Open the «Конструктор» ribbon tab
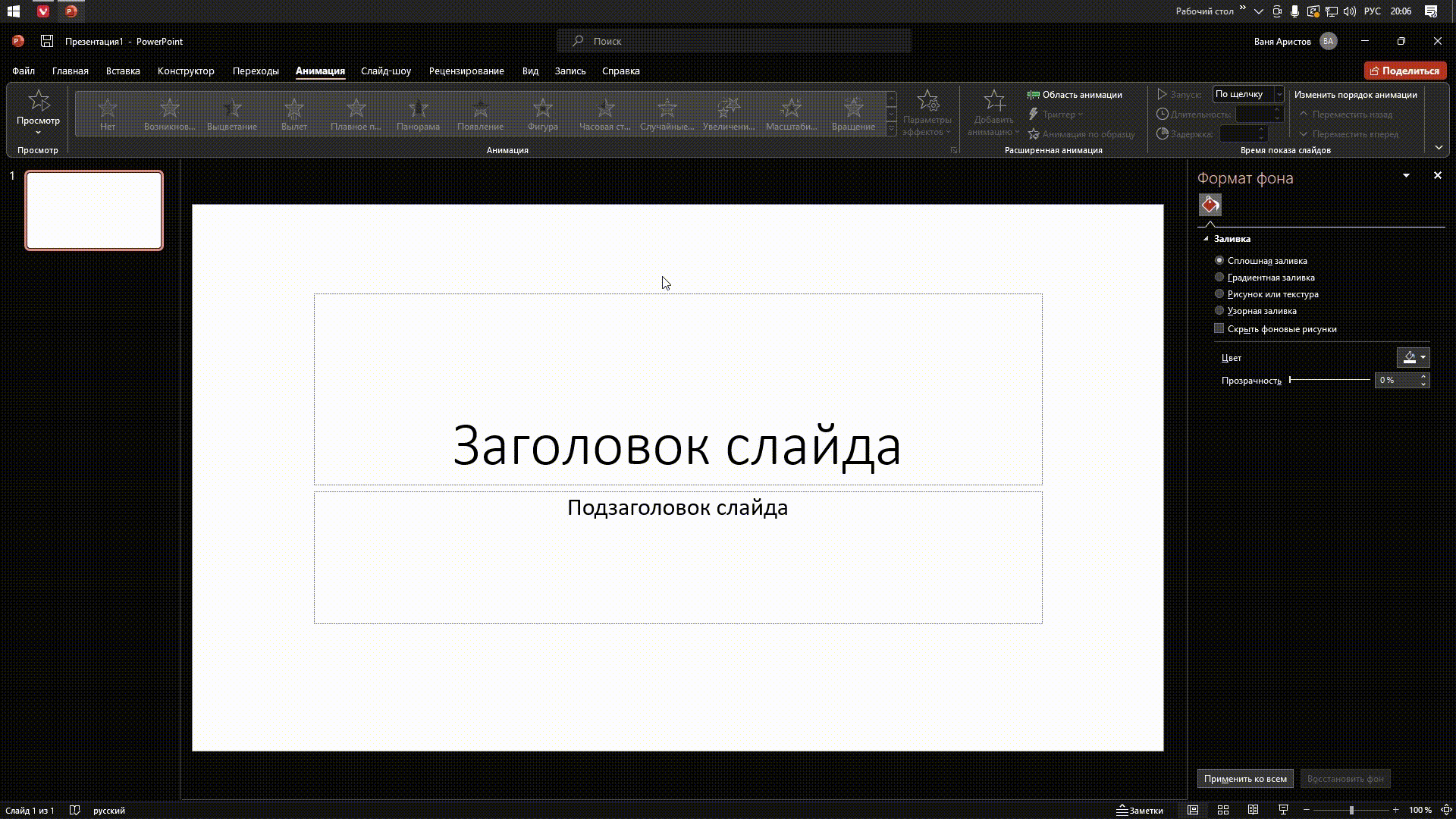The width and height of the screenshot is (1456, 819). [185, 71]
